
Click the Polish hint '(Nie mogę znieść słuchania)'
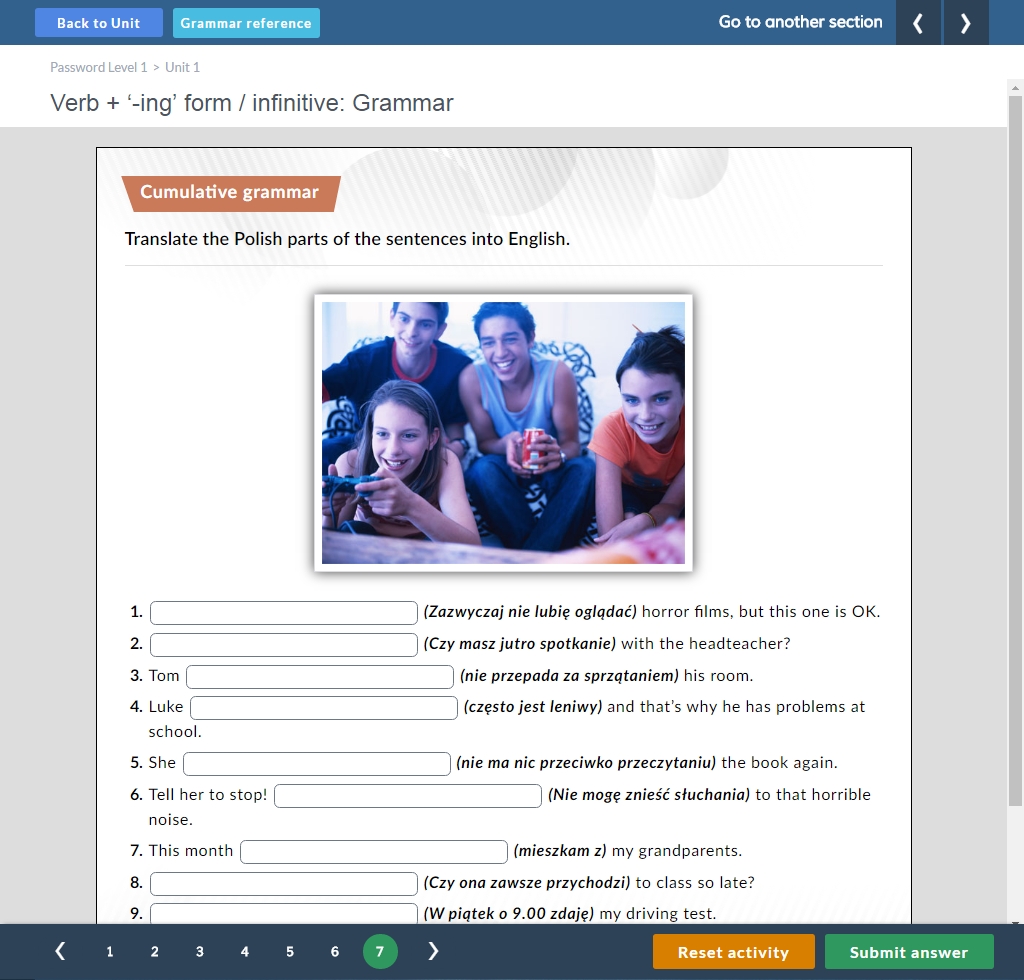click(x=649, y=795)
